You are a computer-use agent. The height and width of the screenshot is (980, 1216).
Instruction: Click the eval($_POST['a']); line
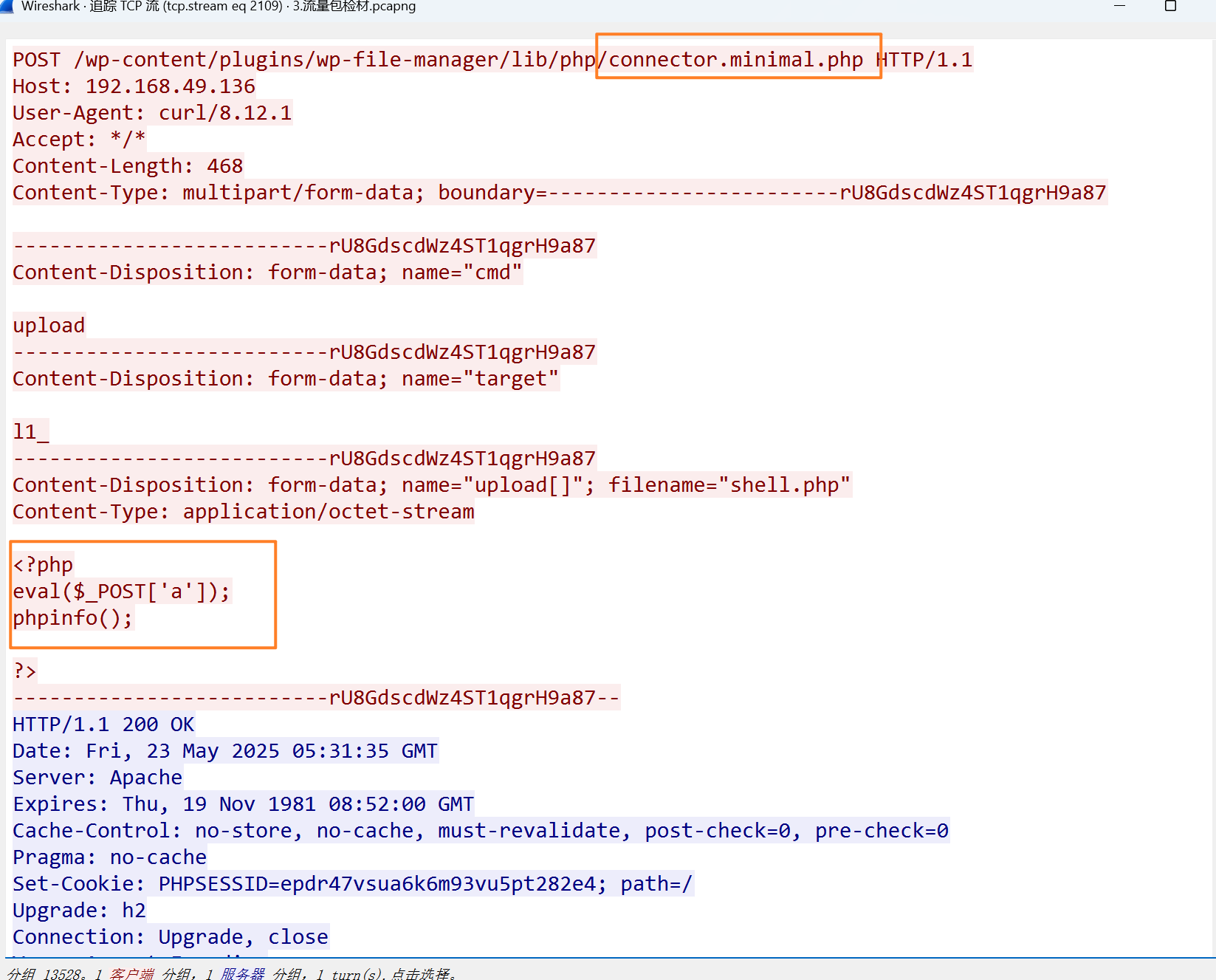[122, 592]
